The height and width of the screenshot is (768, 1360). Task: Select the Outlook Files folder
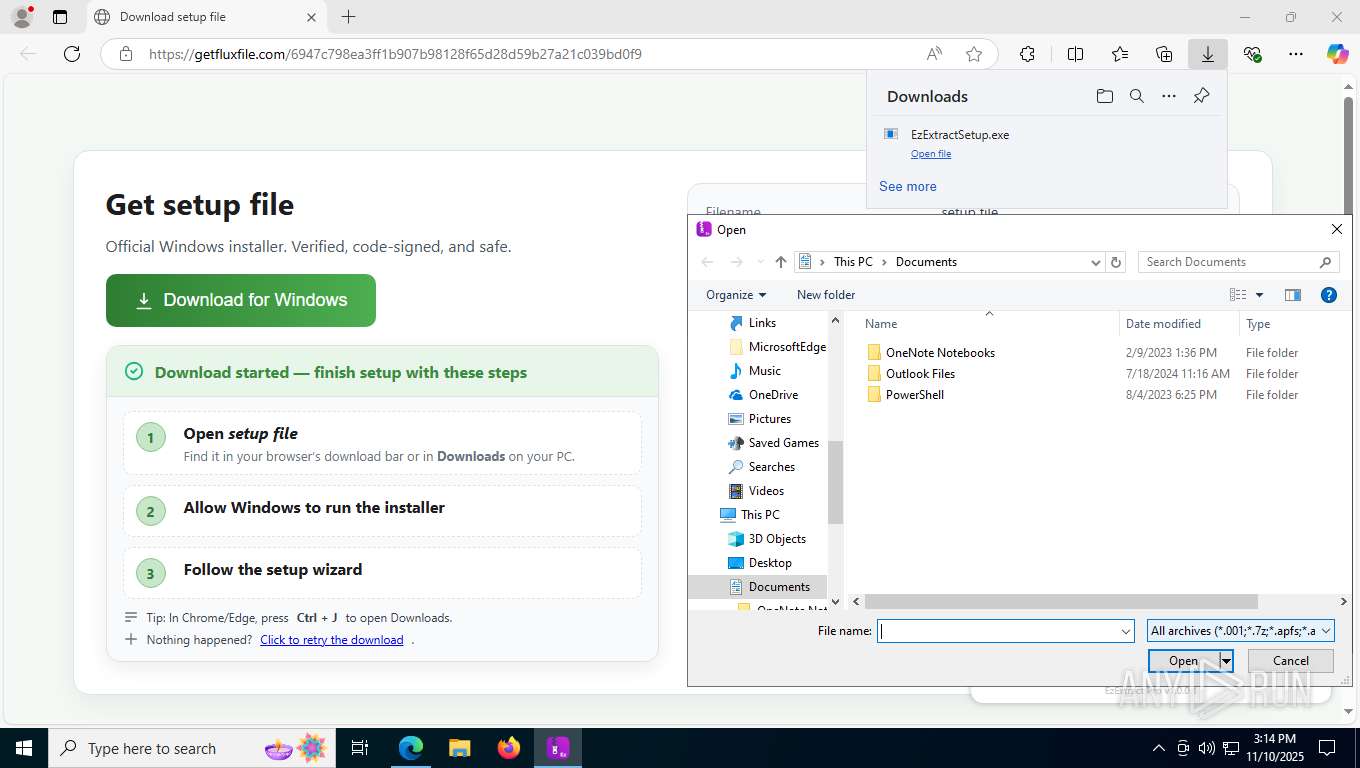tap(920, 374)
